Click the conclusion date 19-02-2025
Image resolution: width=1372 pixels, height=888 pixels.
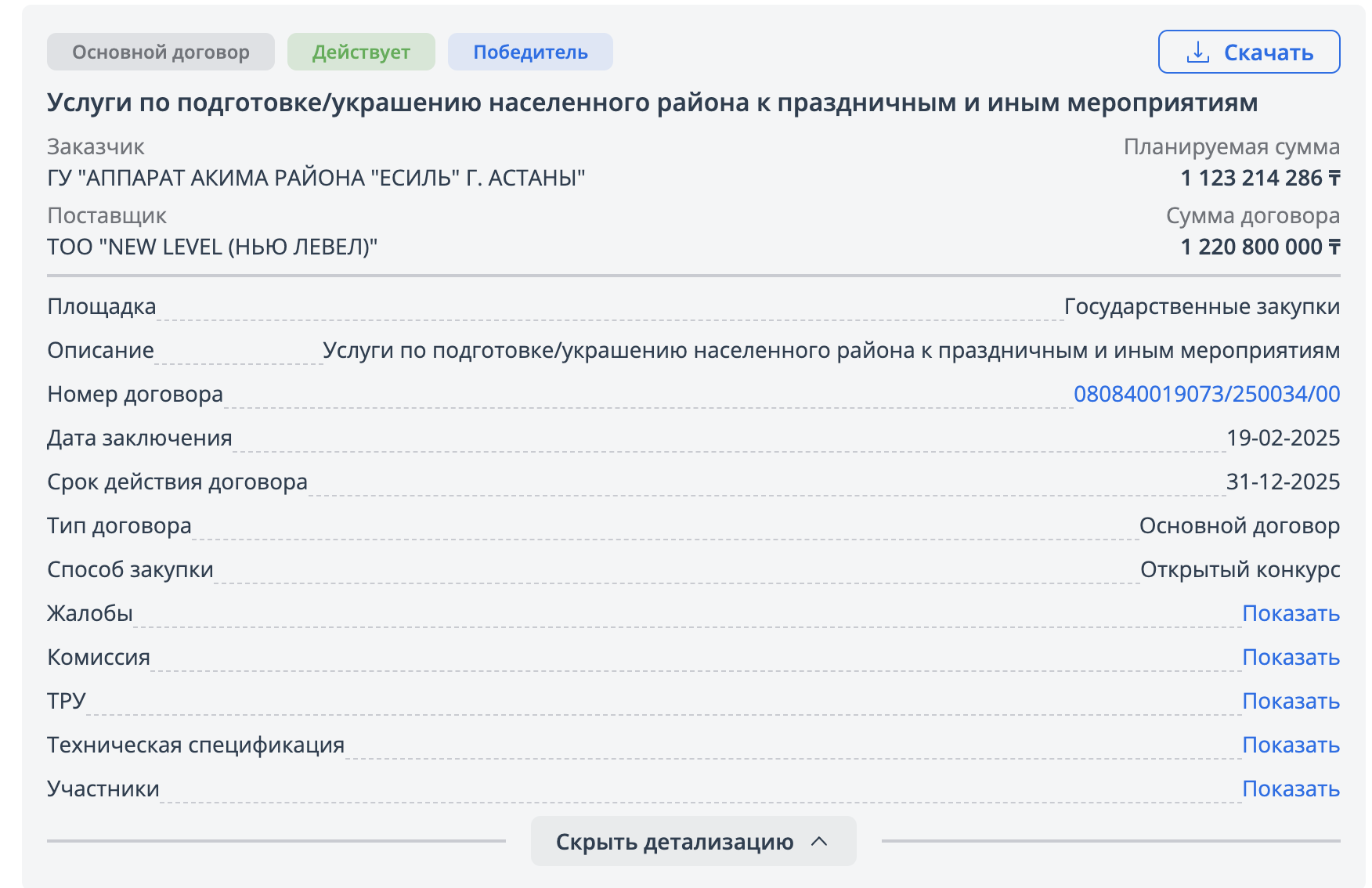coord(1283,438)
